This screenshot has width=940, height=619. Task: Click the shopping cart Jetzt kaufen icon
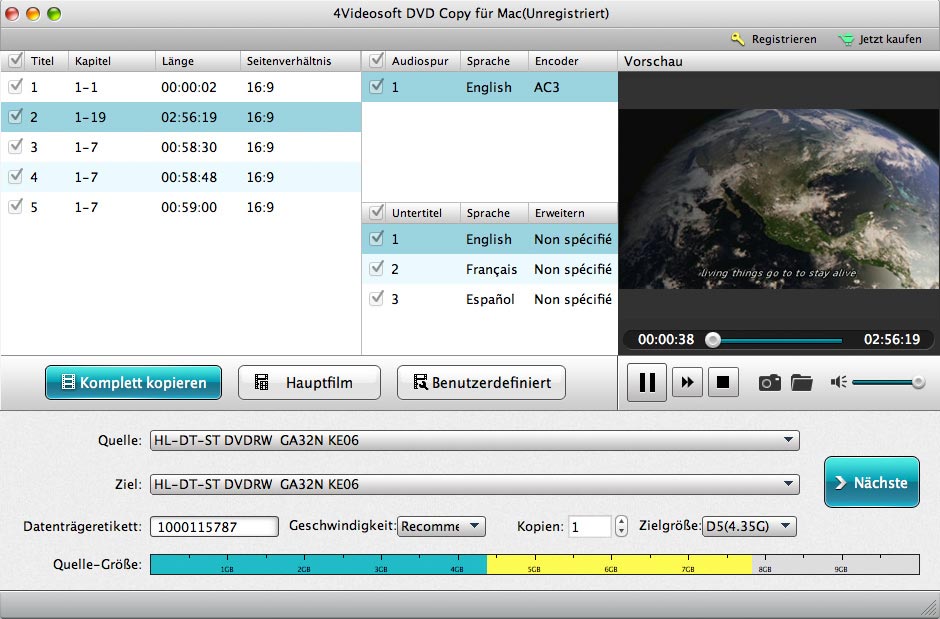(845, 39)
